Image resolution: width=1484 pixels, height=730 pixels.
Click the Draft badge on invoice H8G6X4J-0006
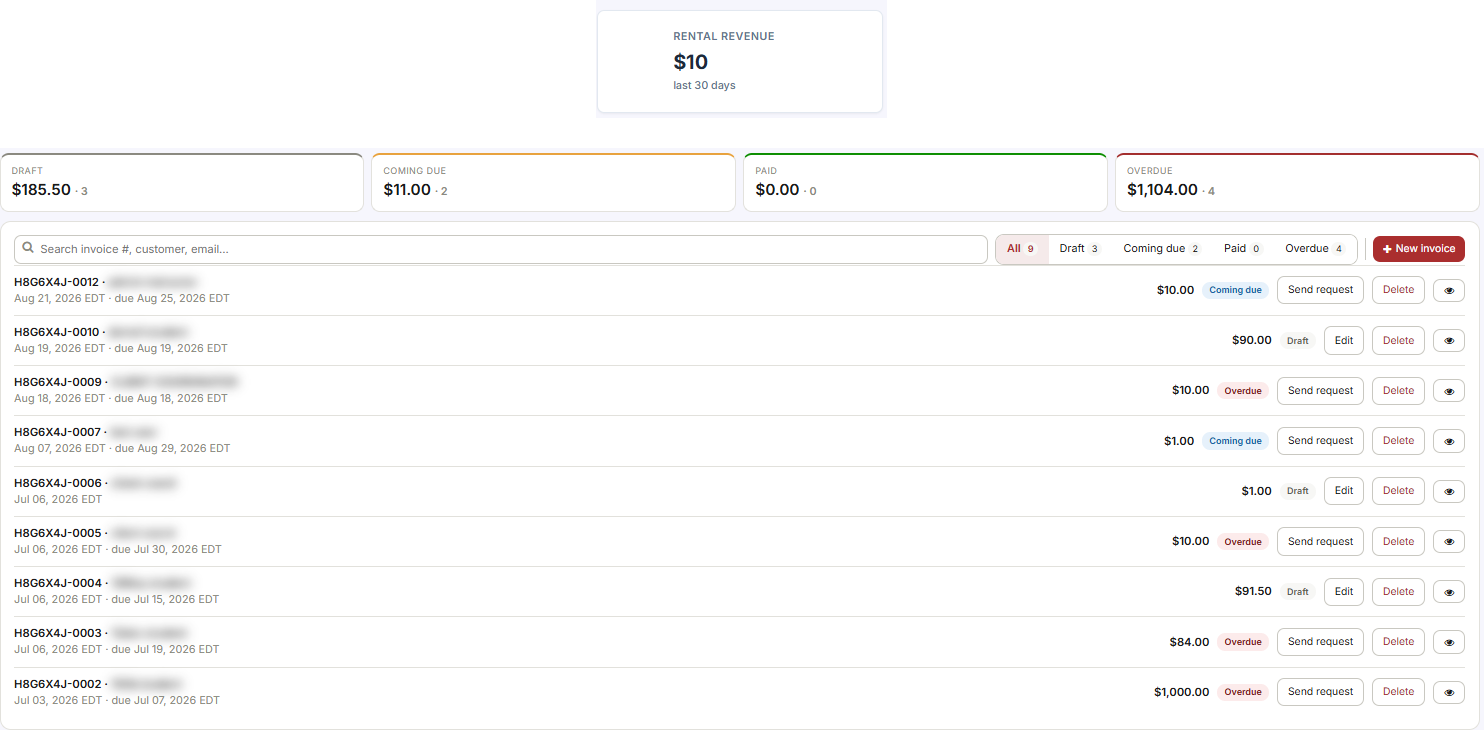1298,491
